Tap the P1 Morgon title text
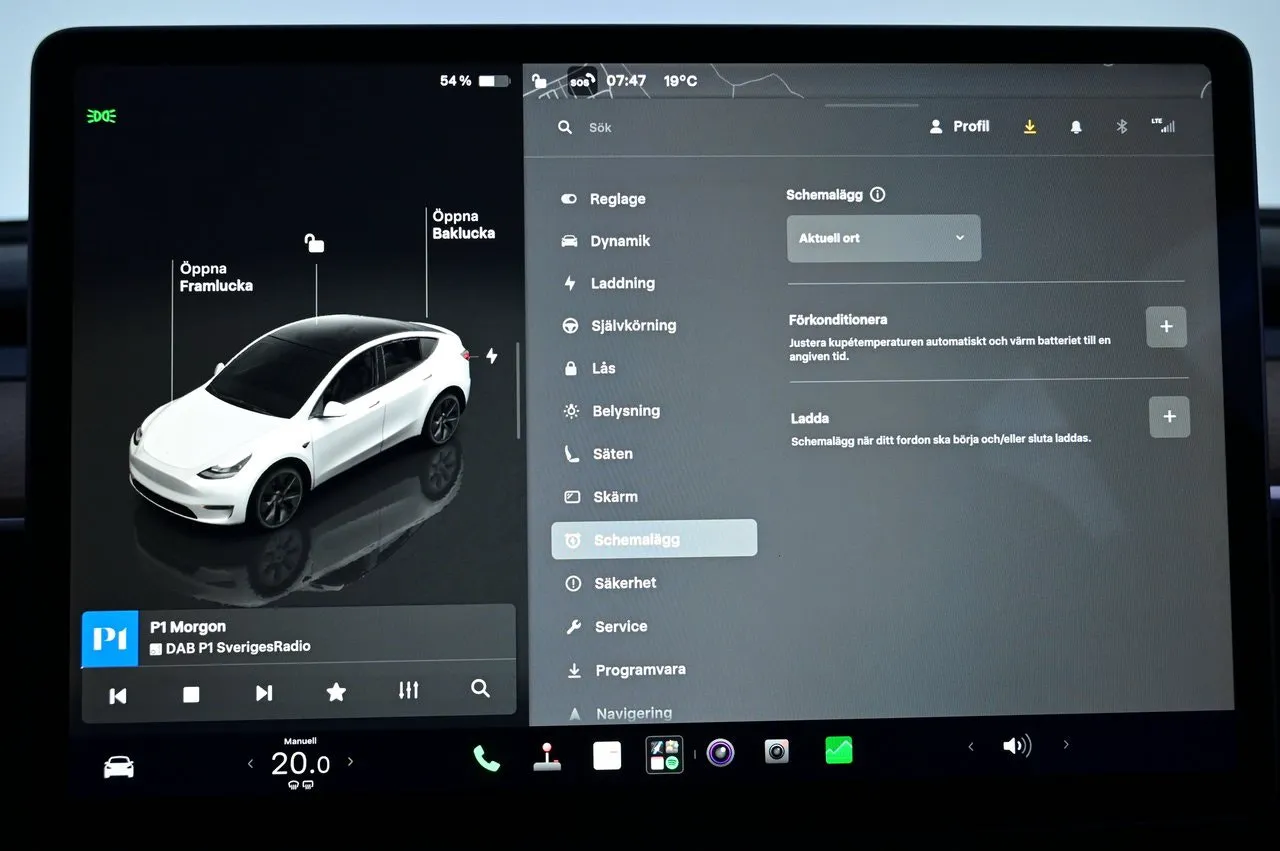This screenshot has width=1280, height=851. point(188,627)
